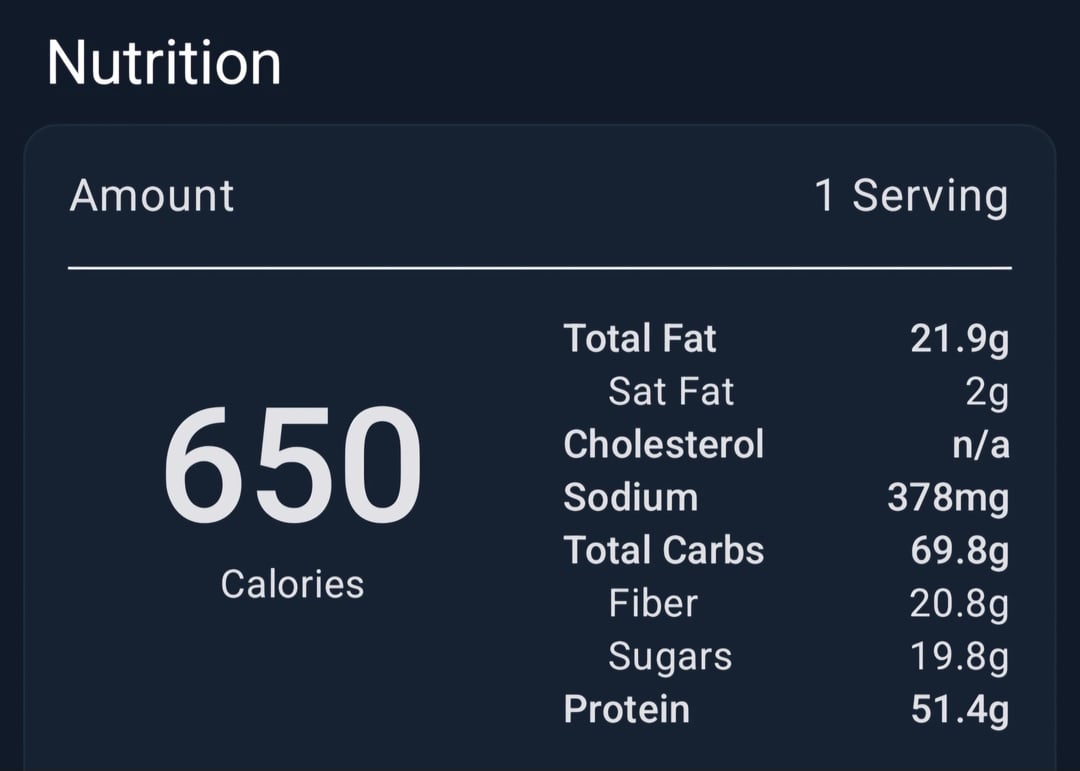Select the Total Fat row label

(640, 339)
